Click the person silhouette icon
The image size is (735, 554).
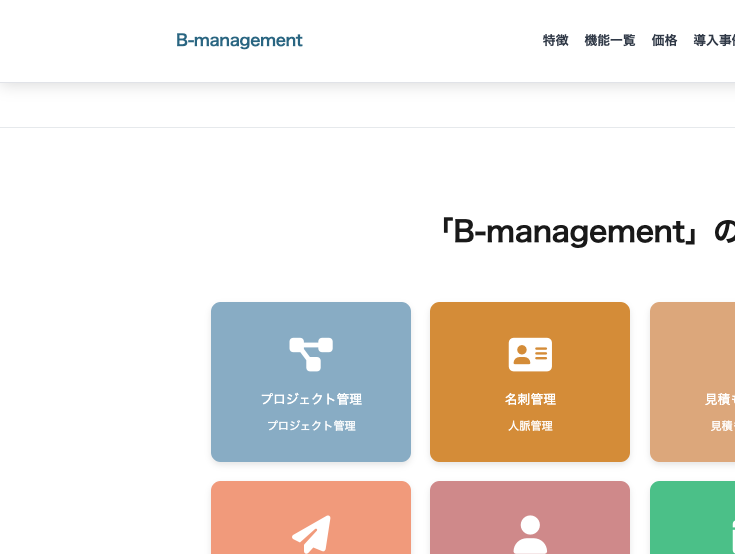tap(530, 535)
